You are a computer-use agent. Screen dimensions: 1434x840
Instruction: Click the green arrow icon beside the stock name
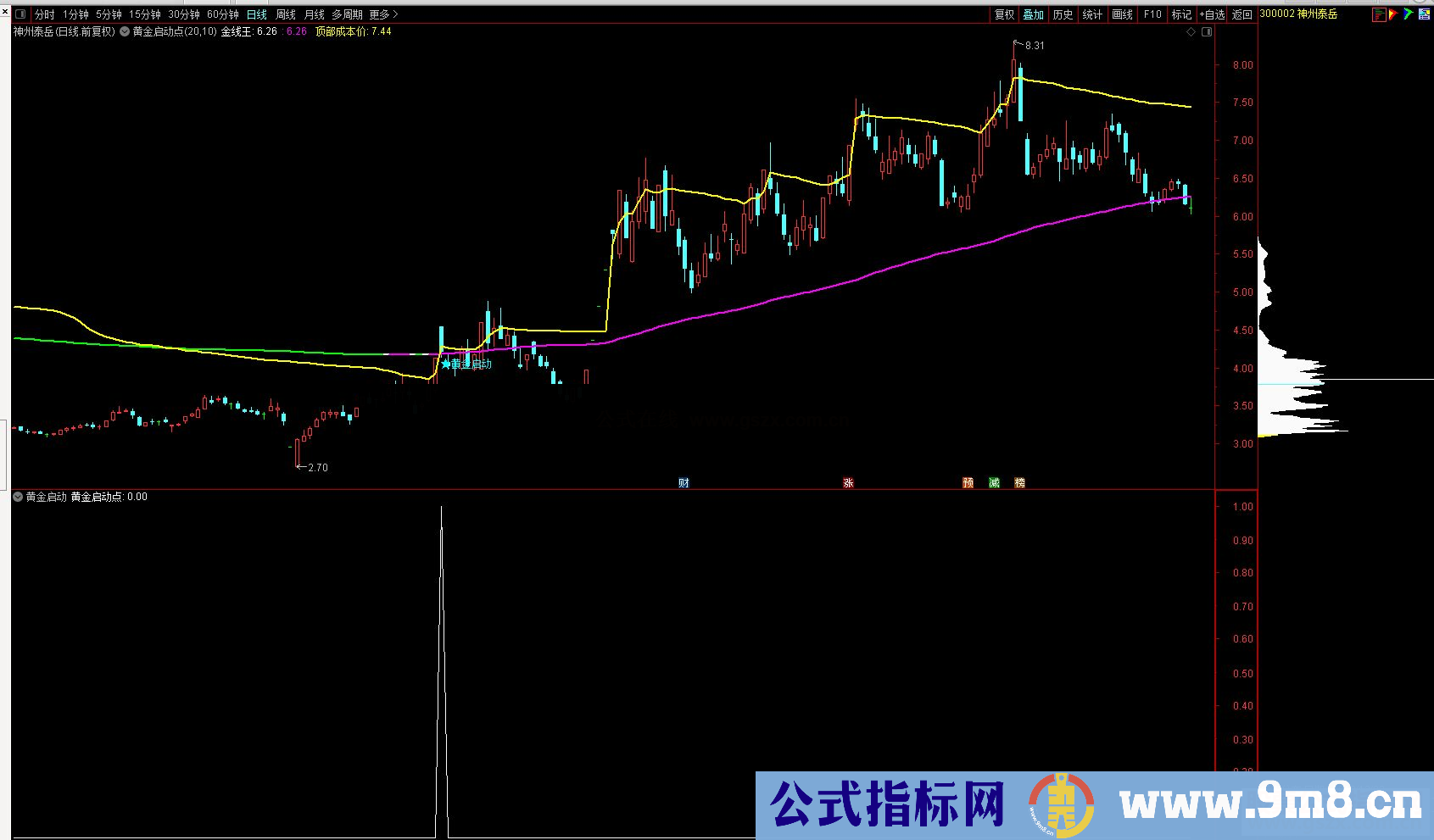(x=1409, y=14)
